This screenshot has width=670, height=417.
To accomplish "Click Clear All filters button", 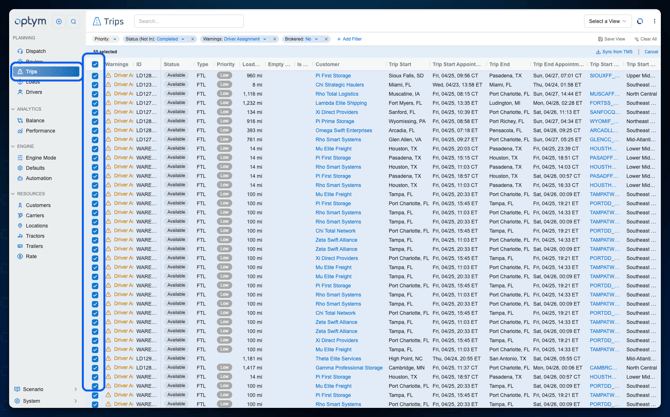I will (646, 39).
